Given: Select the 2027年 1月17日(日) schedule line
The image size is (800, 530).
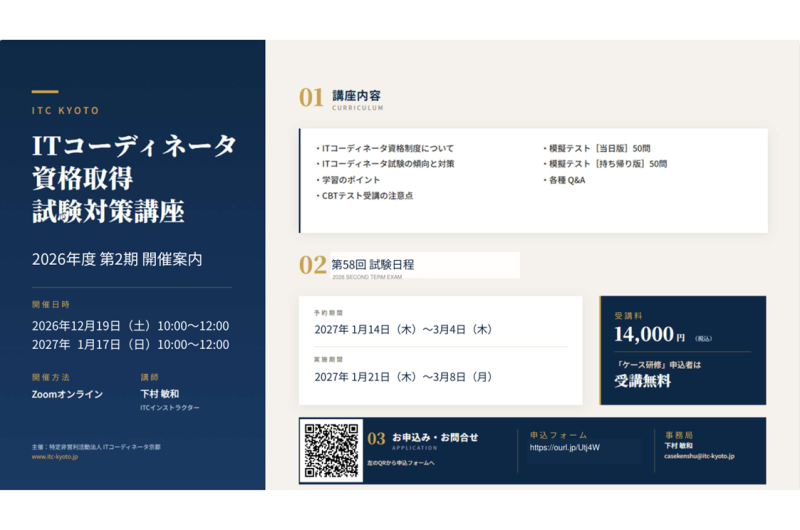Looking at the screenshot, I should 130,344.
